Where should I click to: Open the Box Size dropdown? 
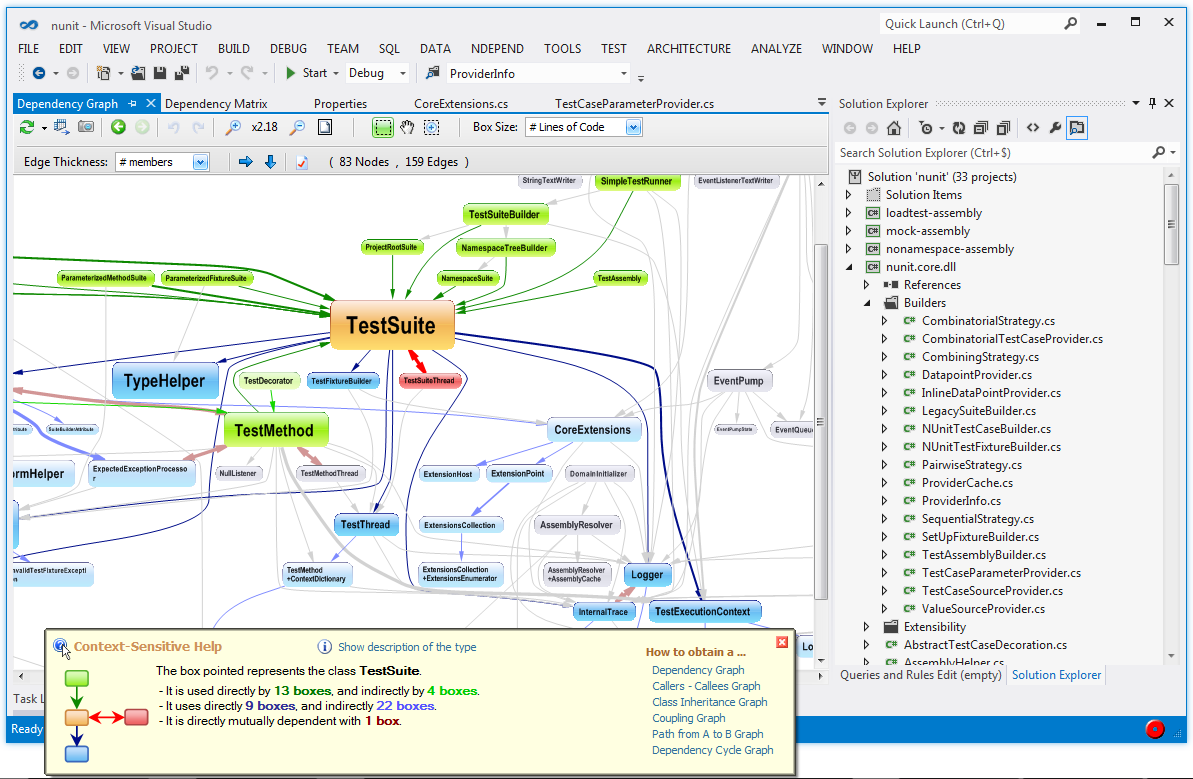point(633,127)
